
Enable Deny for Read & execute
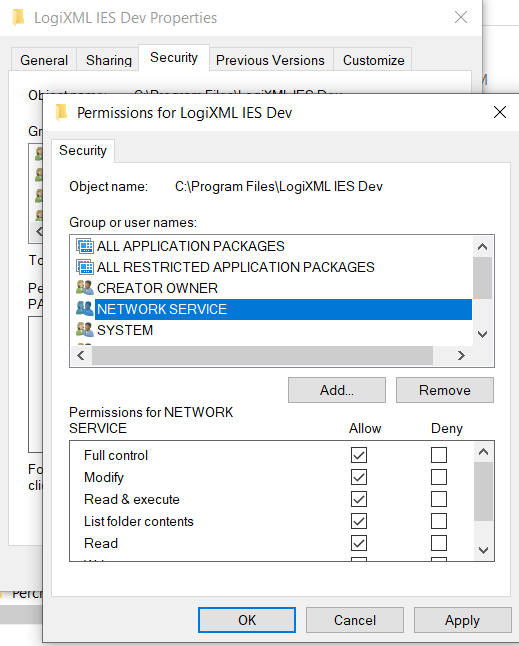click(439, 499)
